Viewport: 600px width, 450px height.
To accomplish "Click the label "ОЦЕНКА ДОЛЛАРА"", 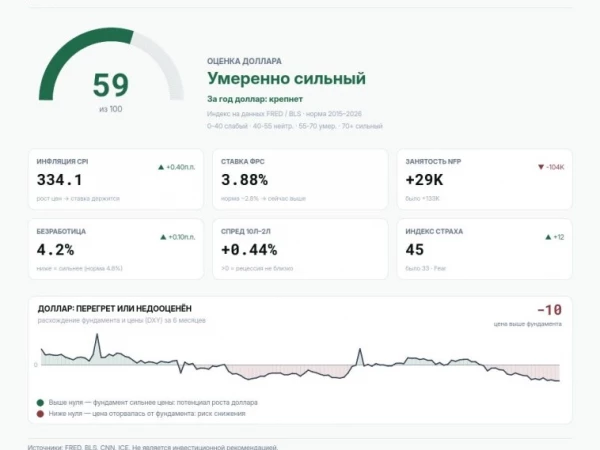I will 244,61.
